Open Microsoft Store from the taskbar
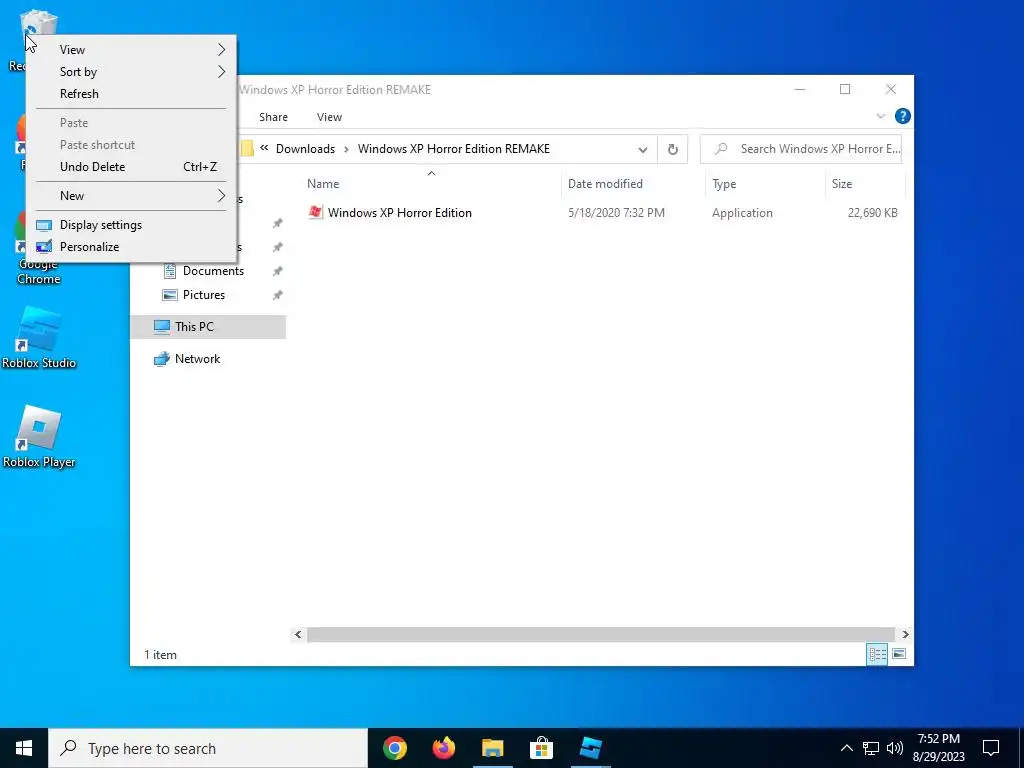 (x=541, y=748)
